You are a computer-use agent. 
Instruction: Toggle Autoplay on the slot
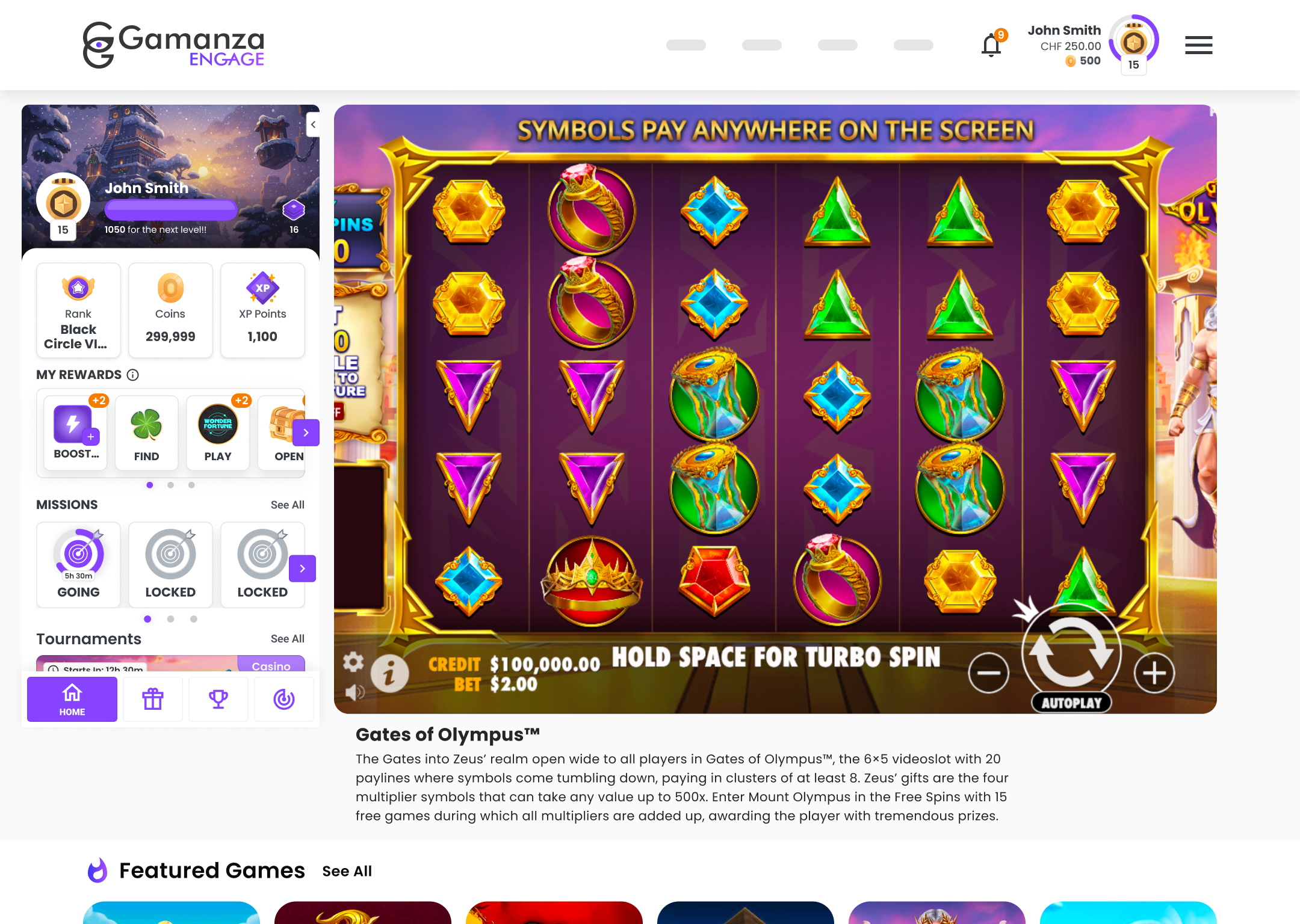click(1071, 703)
